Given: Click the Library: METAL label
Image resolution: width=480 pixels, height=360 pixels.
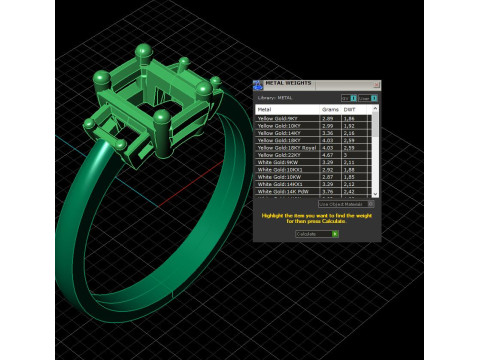Looking at the screenshot, I should pos(275,98).
